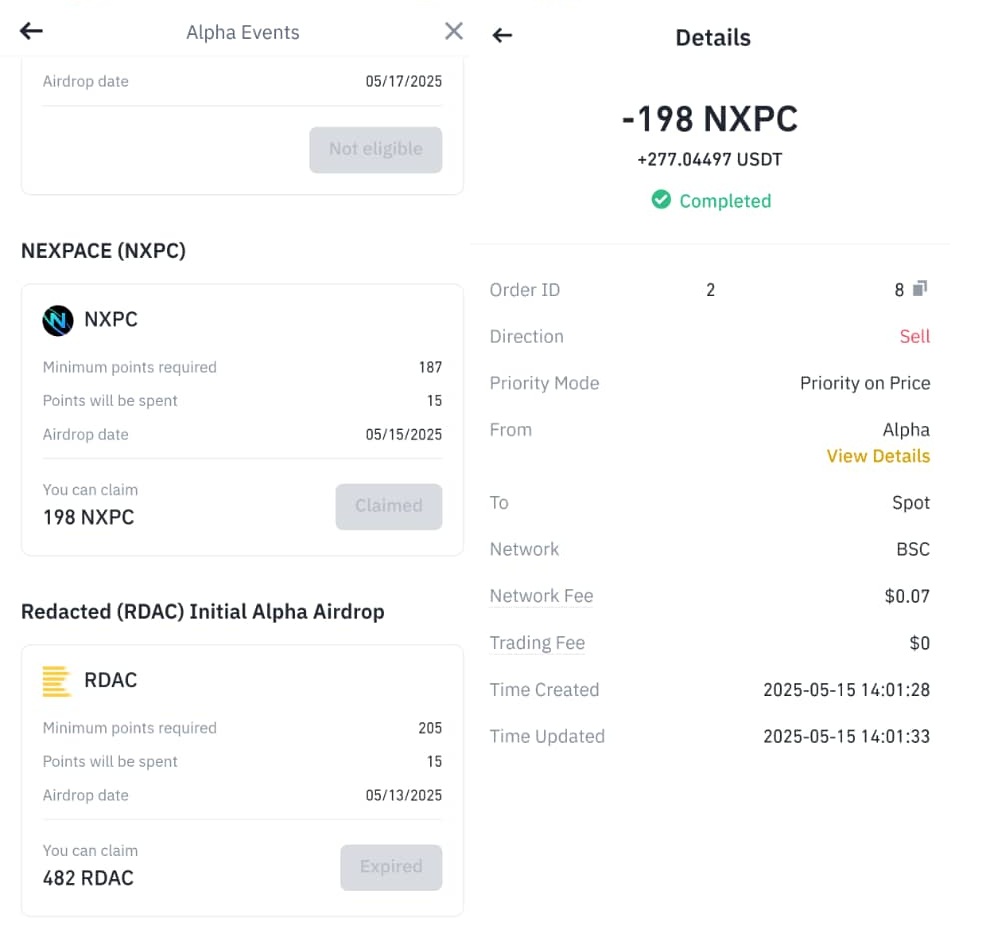Tap the -198 NXPC amount
Image resolution: width=984 pixels, height=935 pixels.
pyautogui.click(x=710, y=119)
